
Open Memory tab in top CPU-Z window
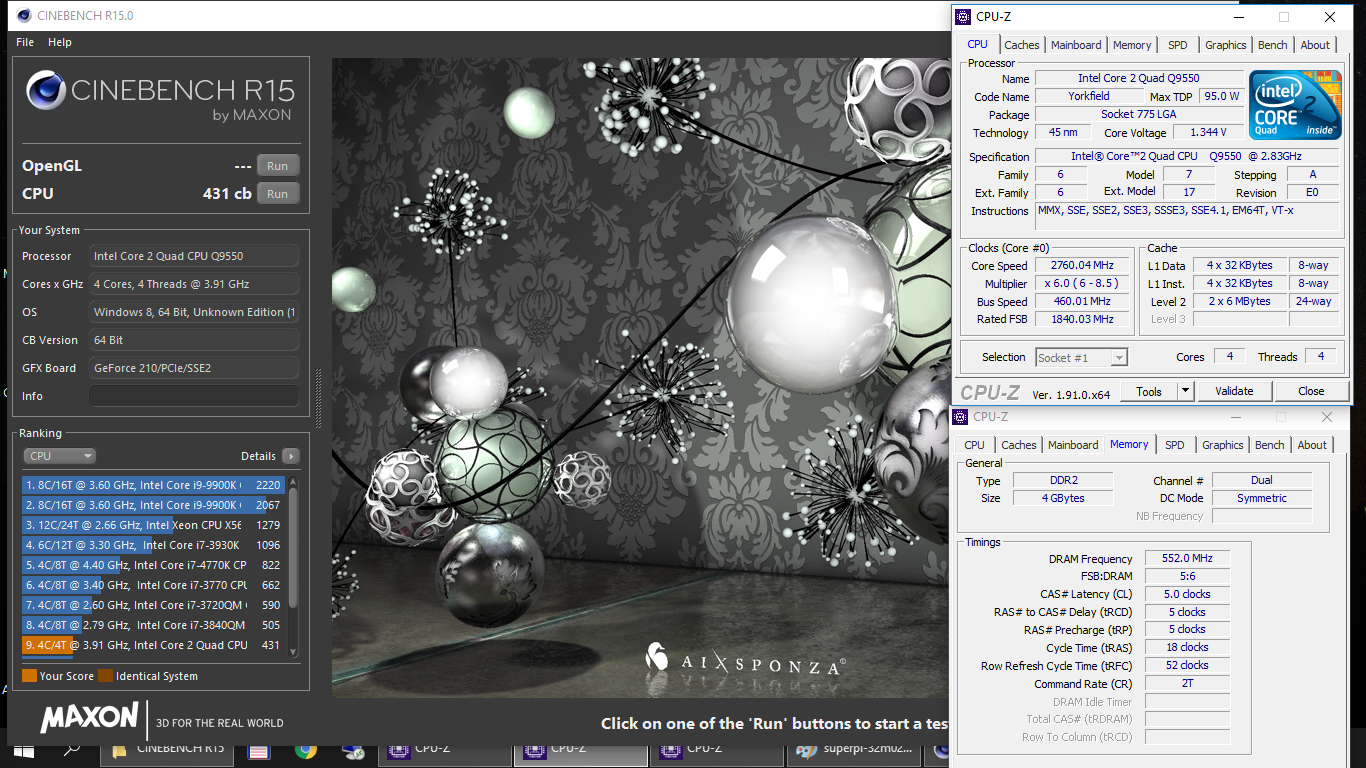pyautogui.click(x=1132, y=45)
